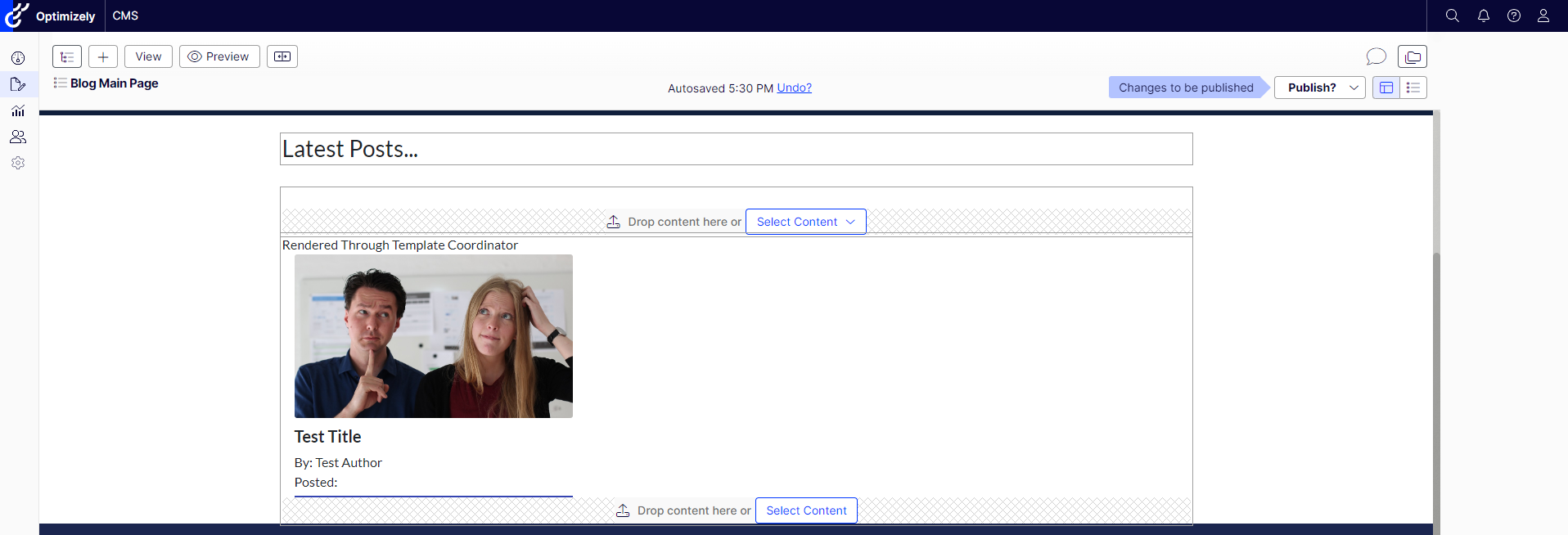The image size is (1568, 535).
Task: Click the Preview eye button
Action: coord(219,56)
